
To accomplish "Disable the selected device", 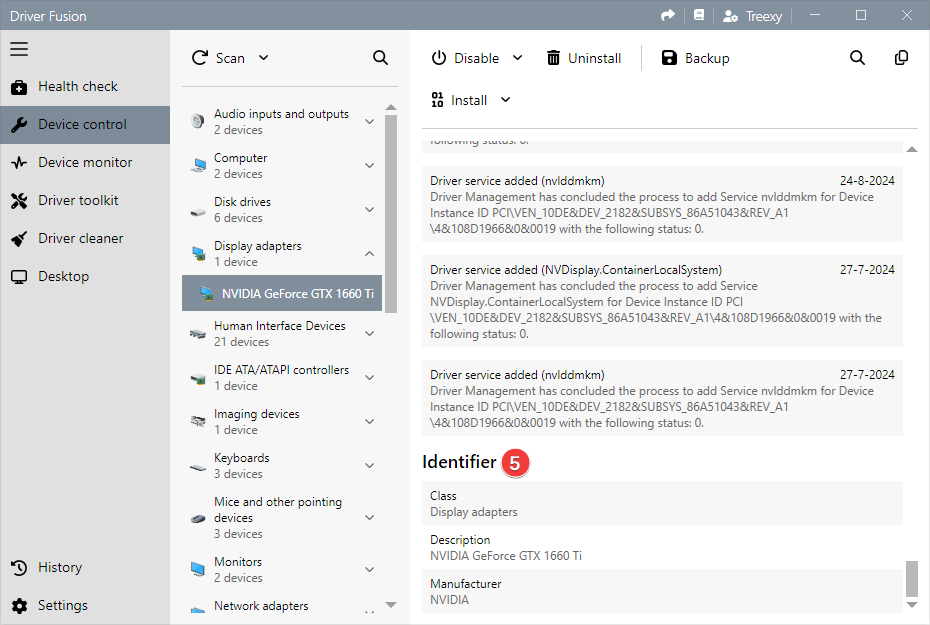I will 466,58.
